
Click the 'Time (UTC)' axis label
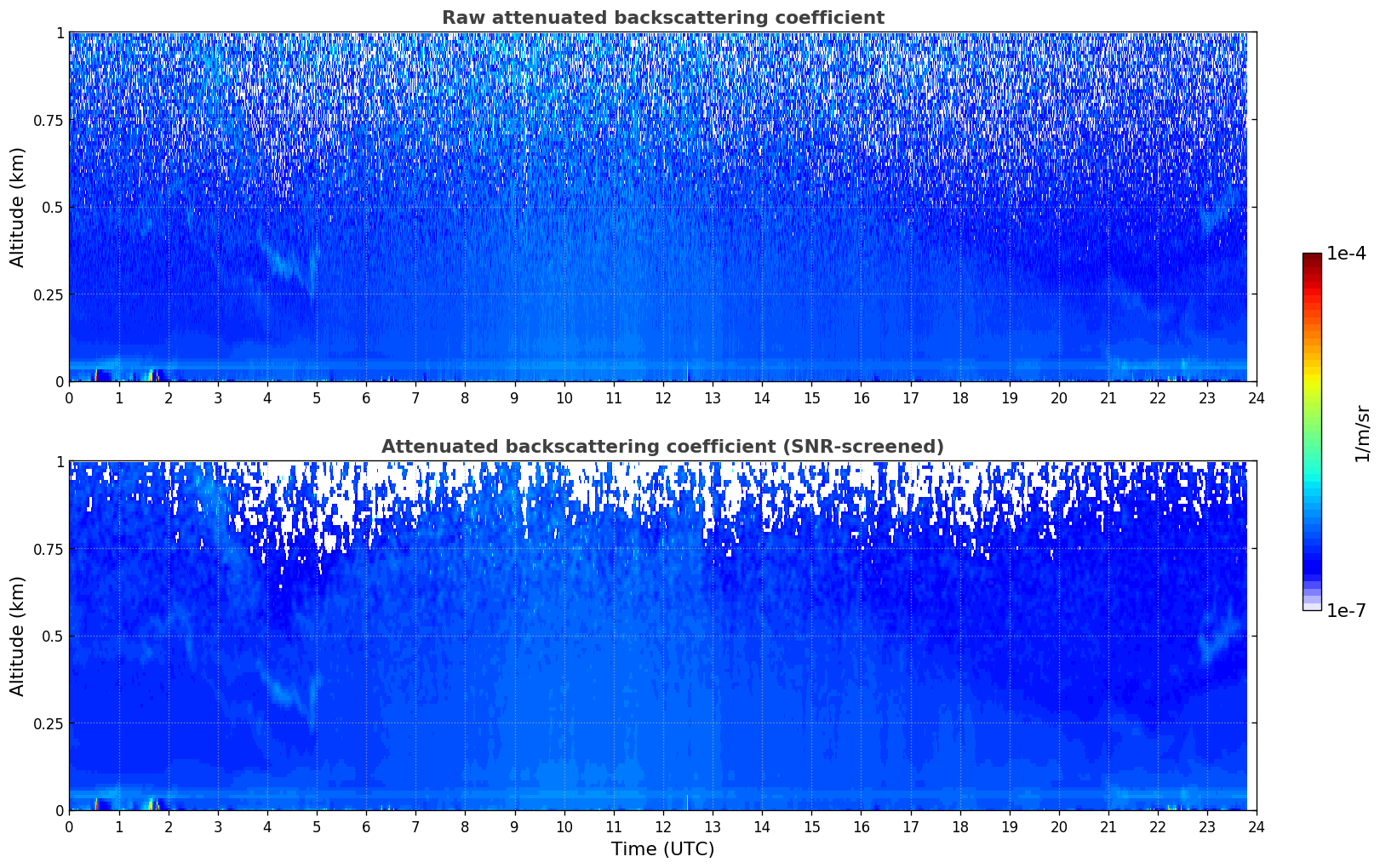coord(662,849)
